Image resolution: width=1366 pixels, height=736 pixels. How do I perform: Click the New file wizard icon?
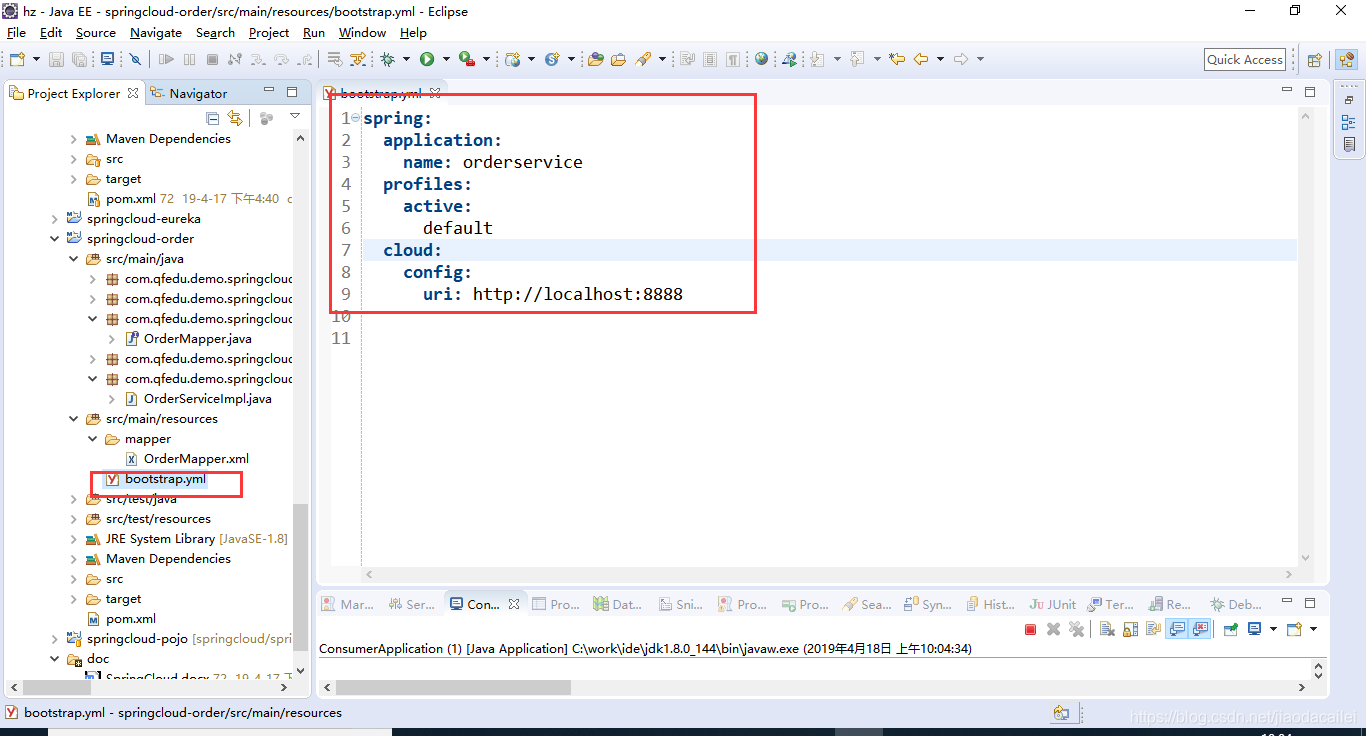click(17, 60)
